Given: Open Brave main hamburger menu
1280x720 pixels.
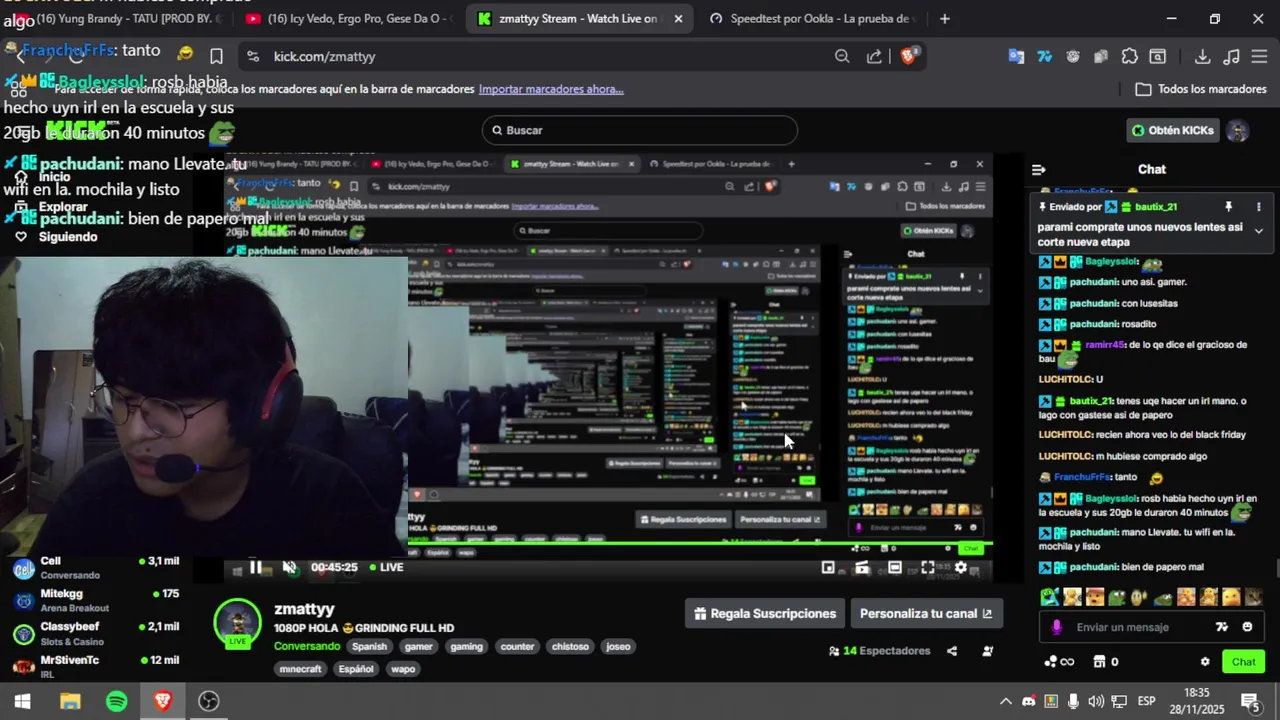Looking at the screenshot, I should tap(1260, 56).
